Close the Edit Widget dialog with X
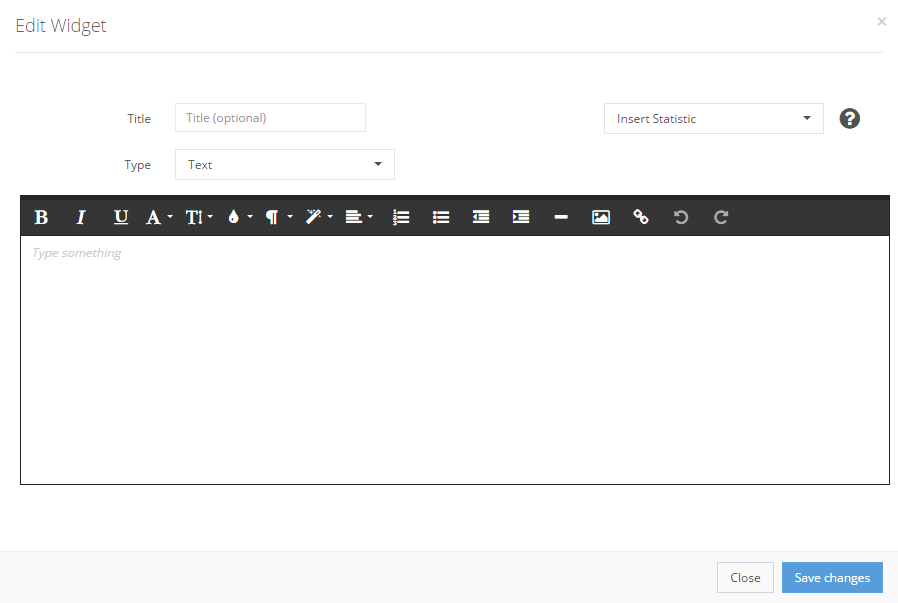 (881, 22)
